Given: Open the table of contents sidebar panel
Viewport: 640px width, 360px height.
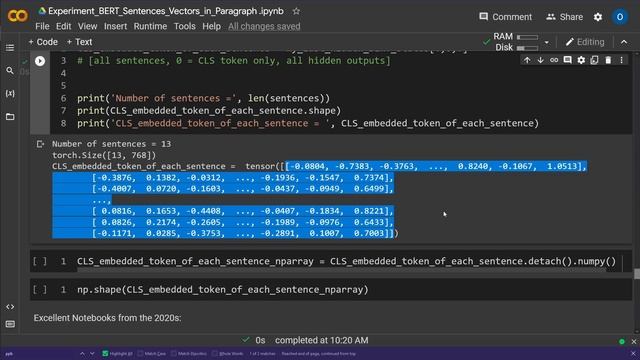Looking at the screenshot, I should click(10, 48).
